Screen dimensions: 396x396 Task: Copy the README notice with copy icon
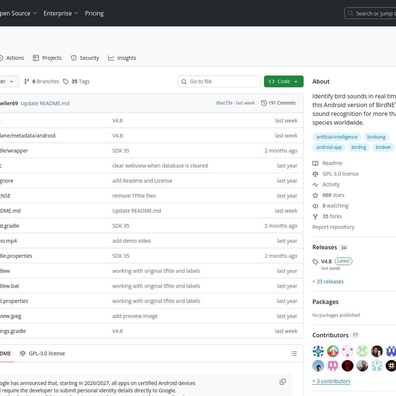283,382
